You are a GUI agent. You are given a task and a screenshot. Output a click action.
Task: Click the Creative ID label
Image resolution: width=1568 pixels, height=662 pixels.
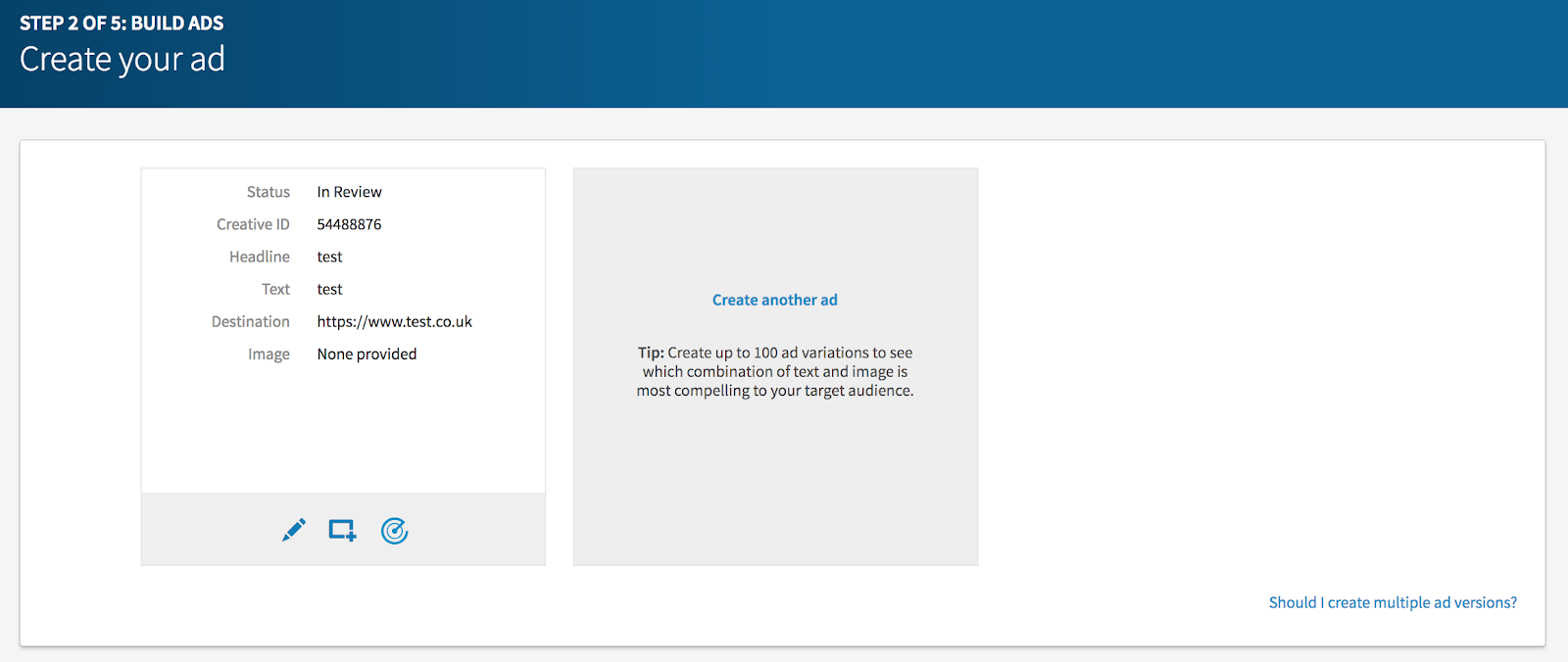[x=253, y=224]
